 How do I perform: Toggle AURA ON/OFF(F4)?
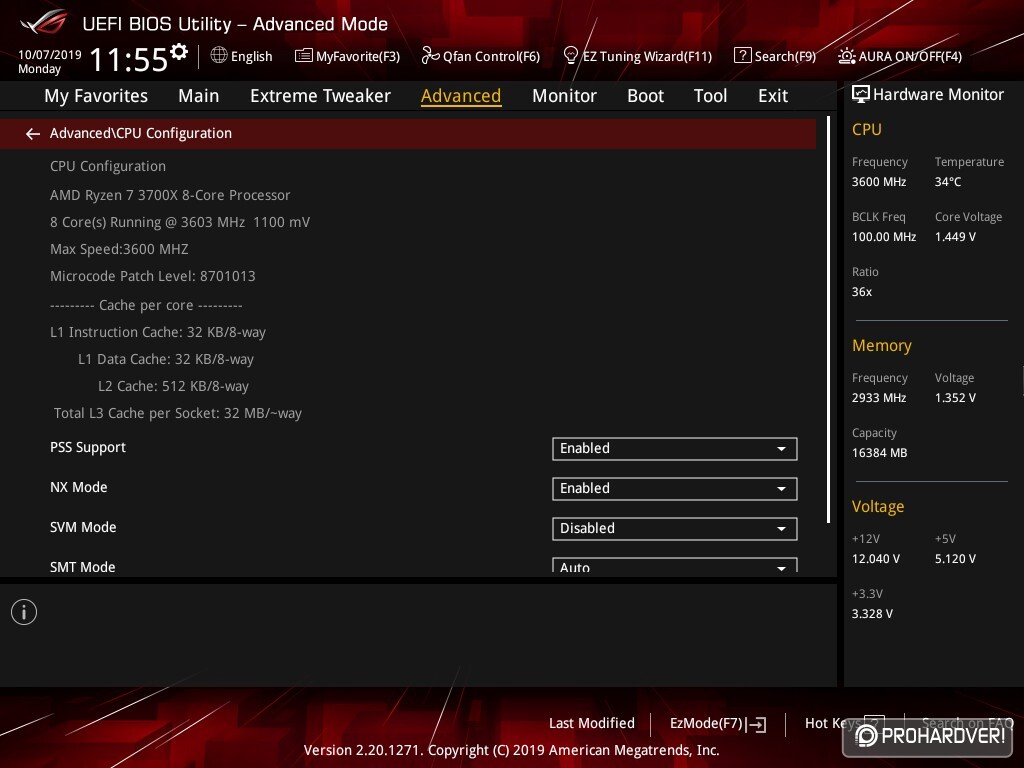[900, 56]
